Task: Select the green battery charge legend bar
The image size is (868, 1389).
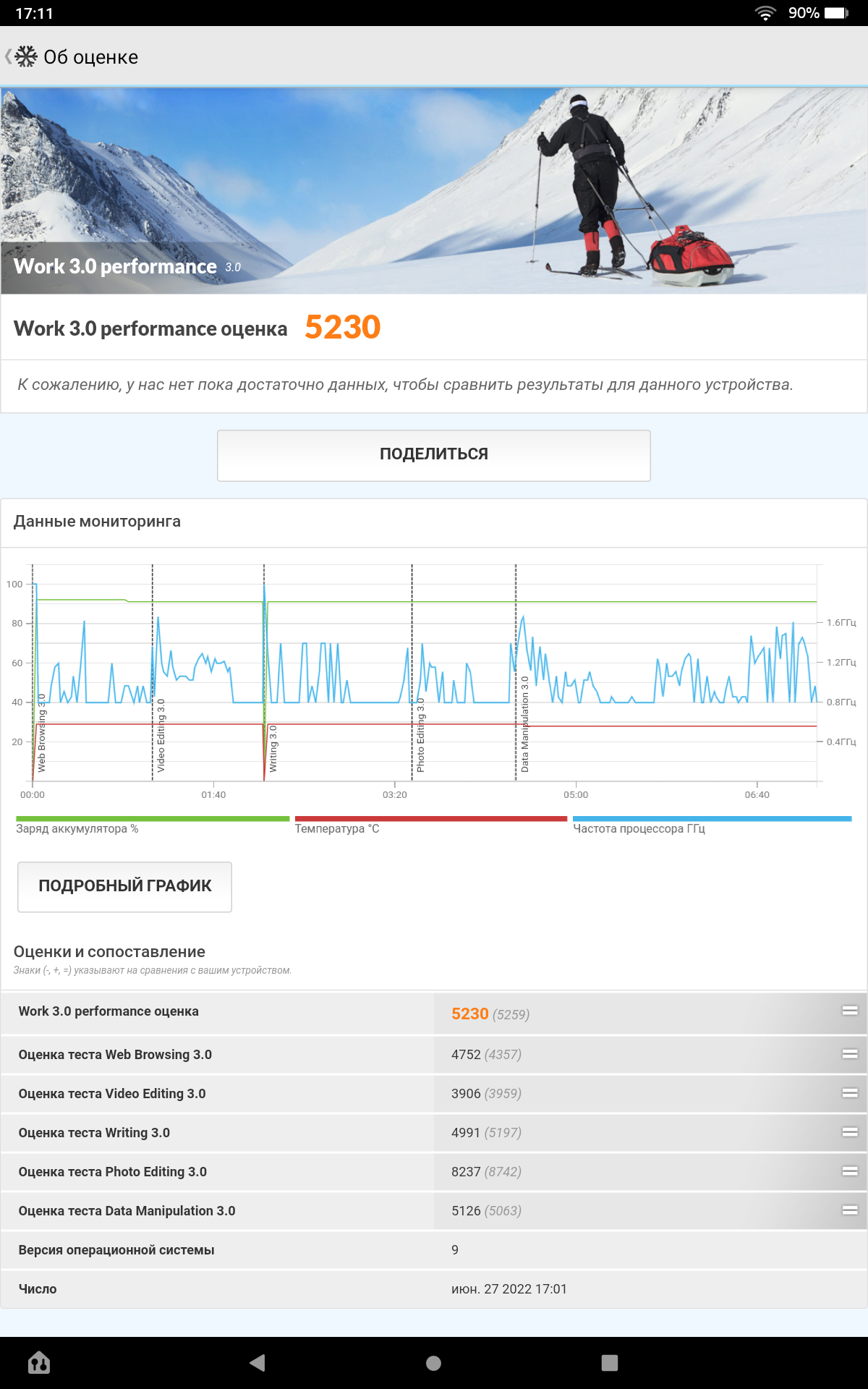Action: 153,819
